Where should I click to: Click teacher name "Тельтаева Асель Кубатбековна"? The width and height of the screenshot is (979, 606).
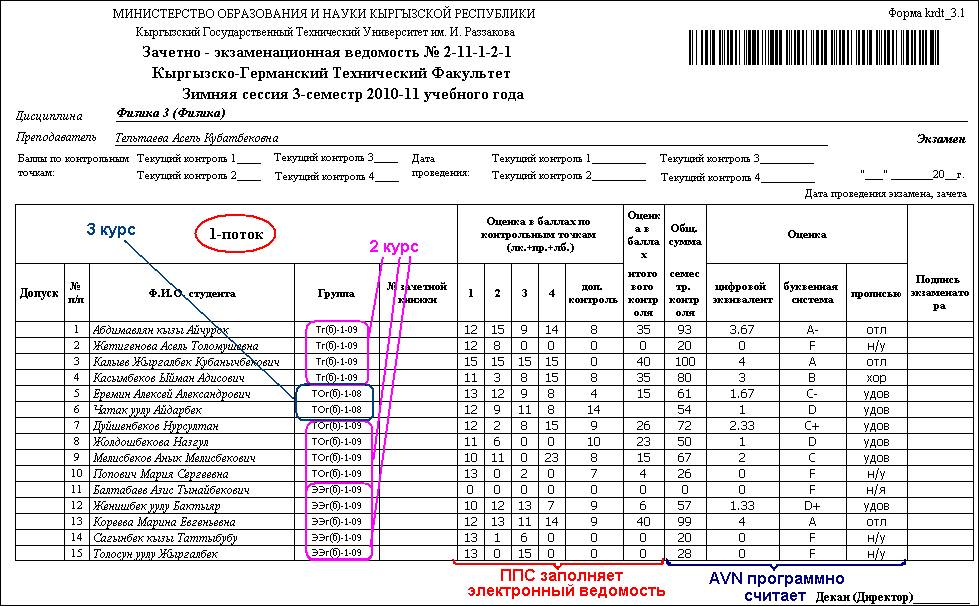[x=196, y=138]
